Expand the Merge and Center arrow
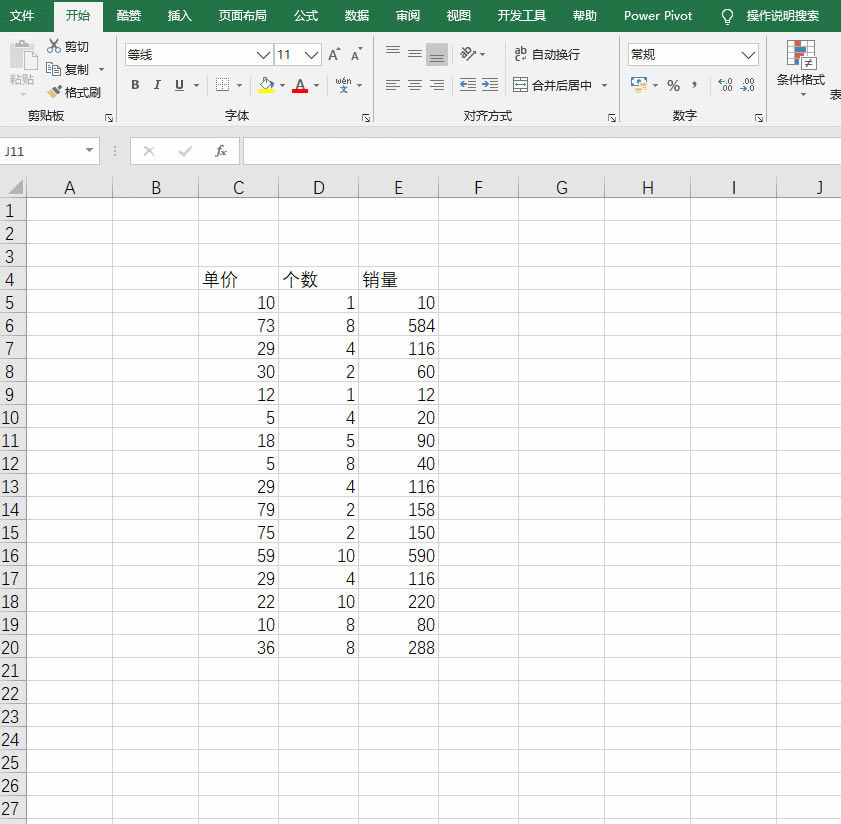 [604, 85]
